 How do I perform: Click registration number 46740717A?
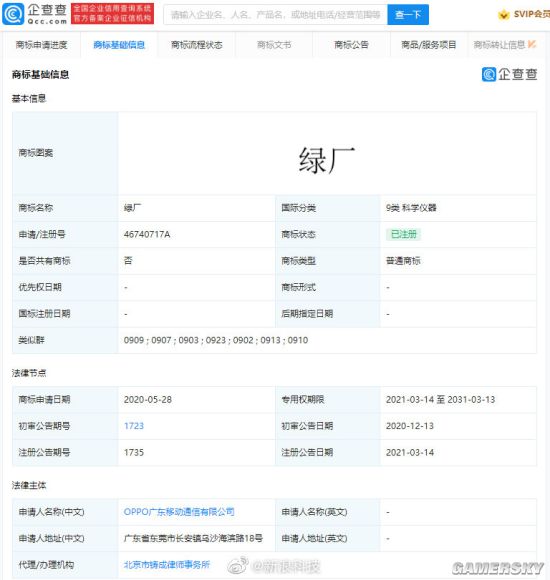(147, 235)
